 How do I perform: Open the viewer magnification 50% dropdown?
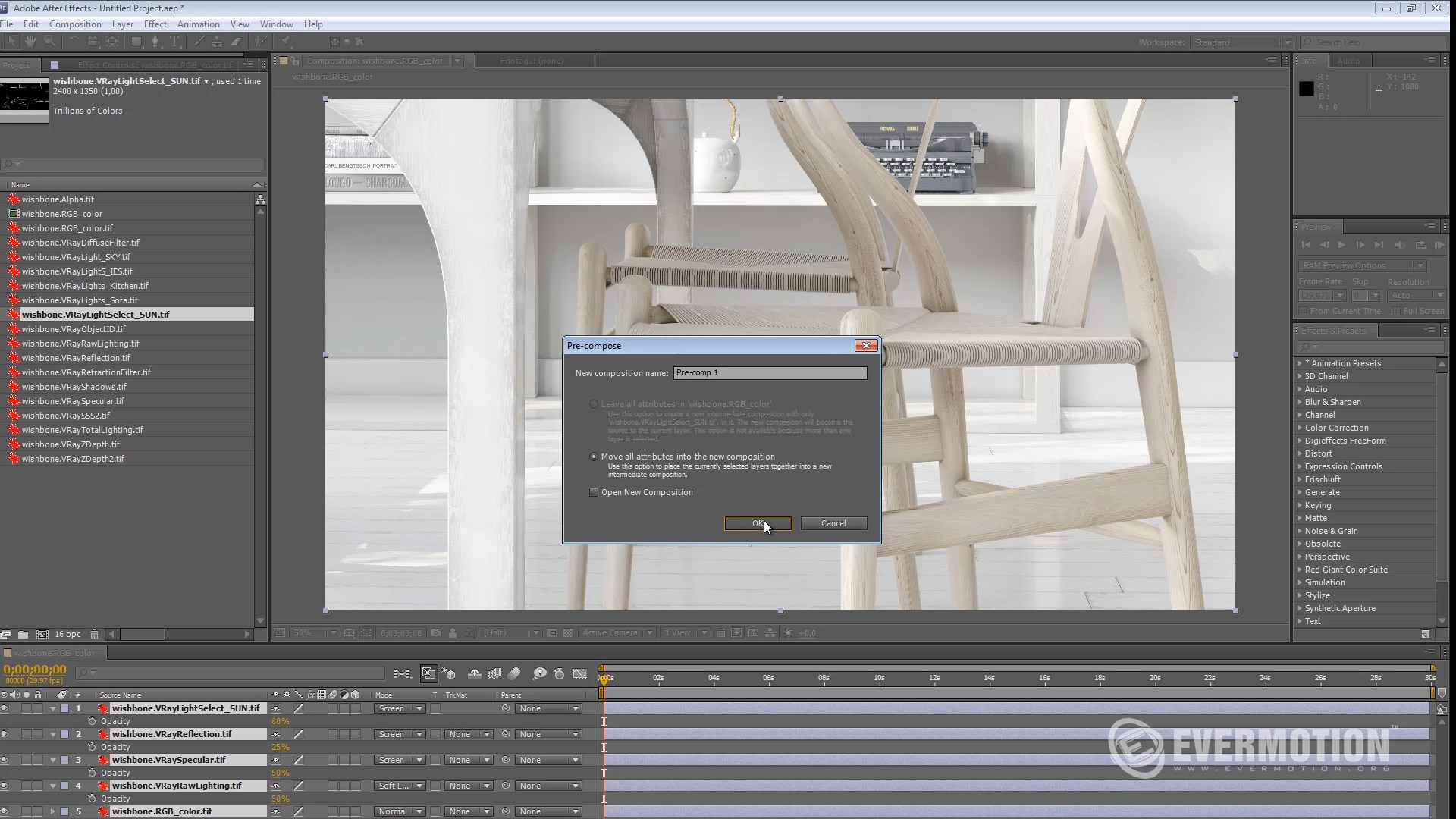click(x=315, y=632)
